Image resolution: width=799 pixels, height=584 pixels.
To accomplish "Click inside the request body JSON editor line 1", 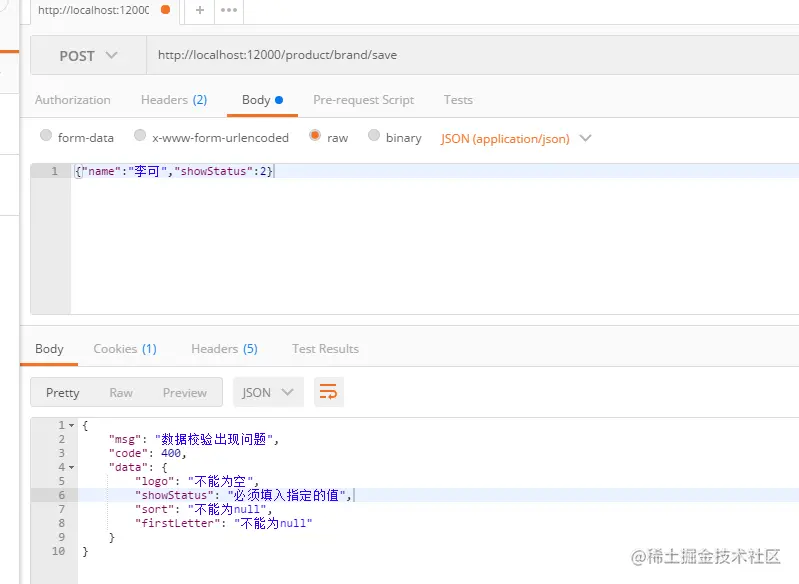I will tap(435, 171).
